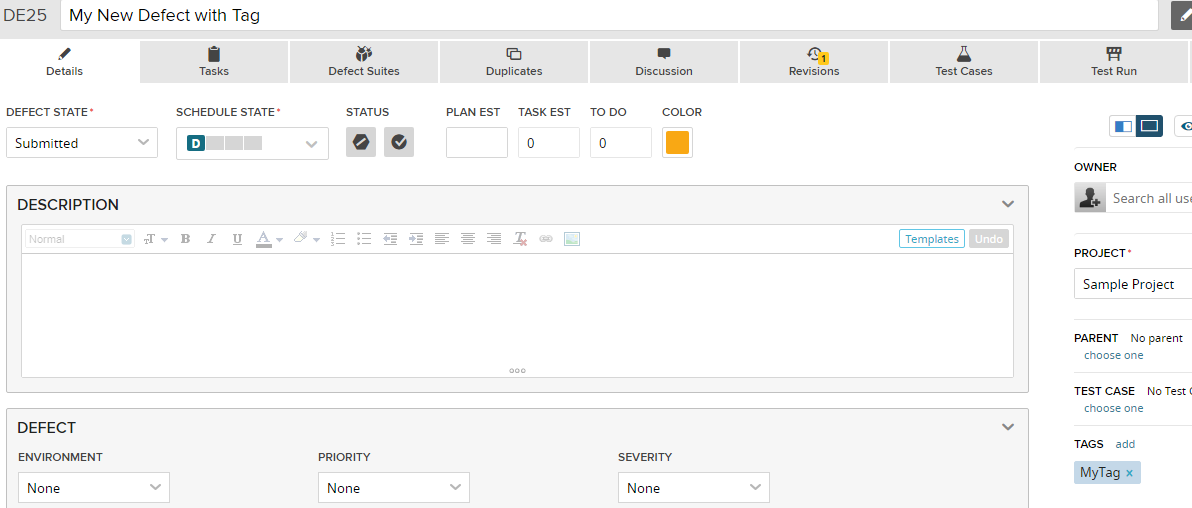Click the Bold formatting icon
The image size is (1192, 508).
185,239
